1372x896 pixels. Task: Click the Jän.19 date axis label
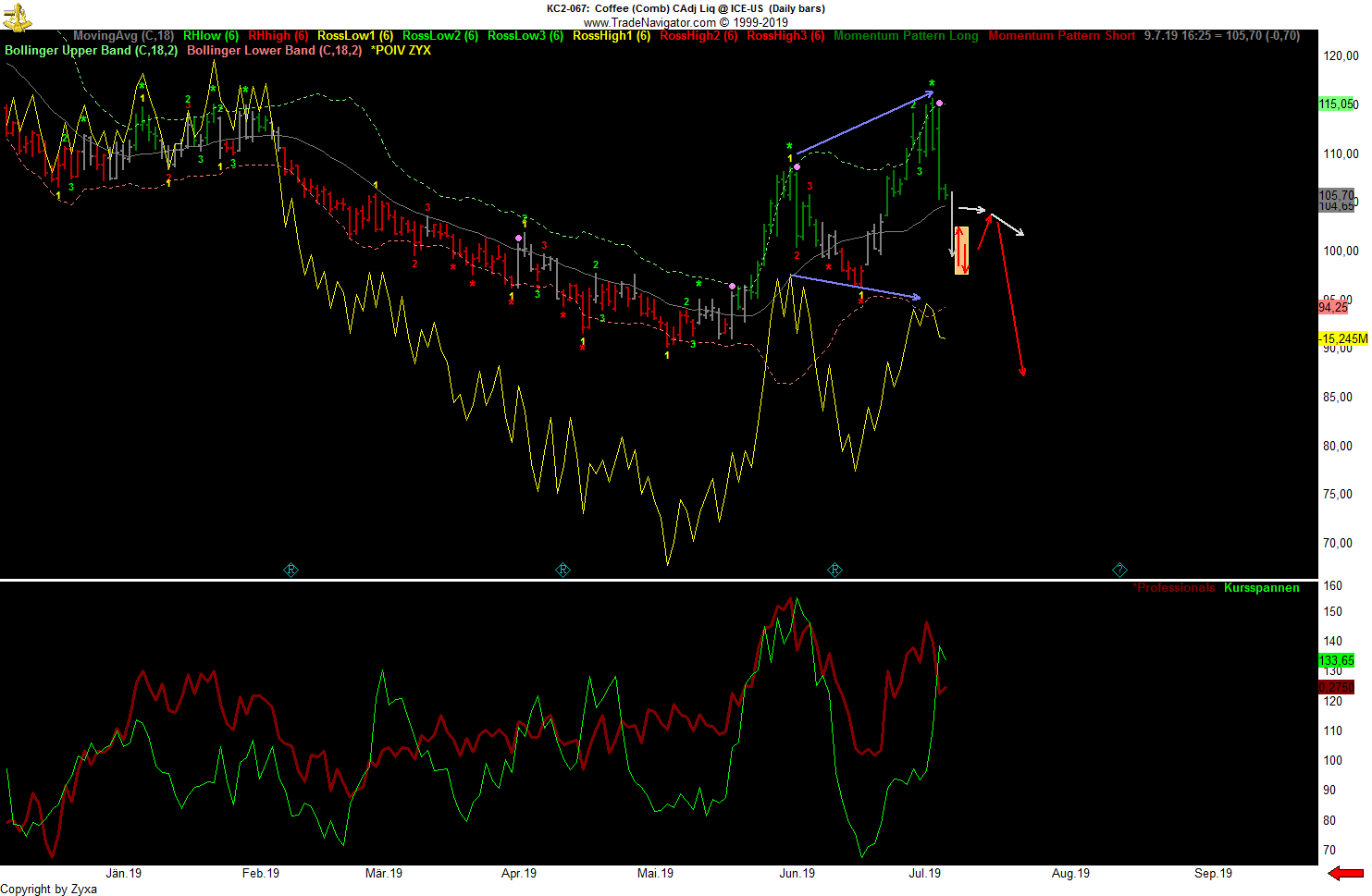pyautogui.click(x=123, y=873)
